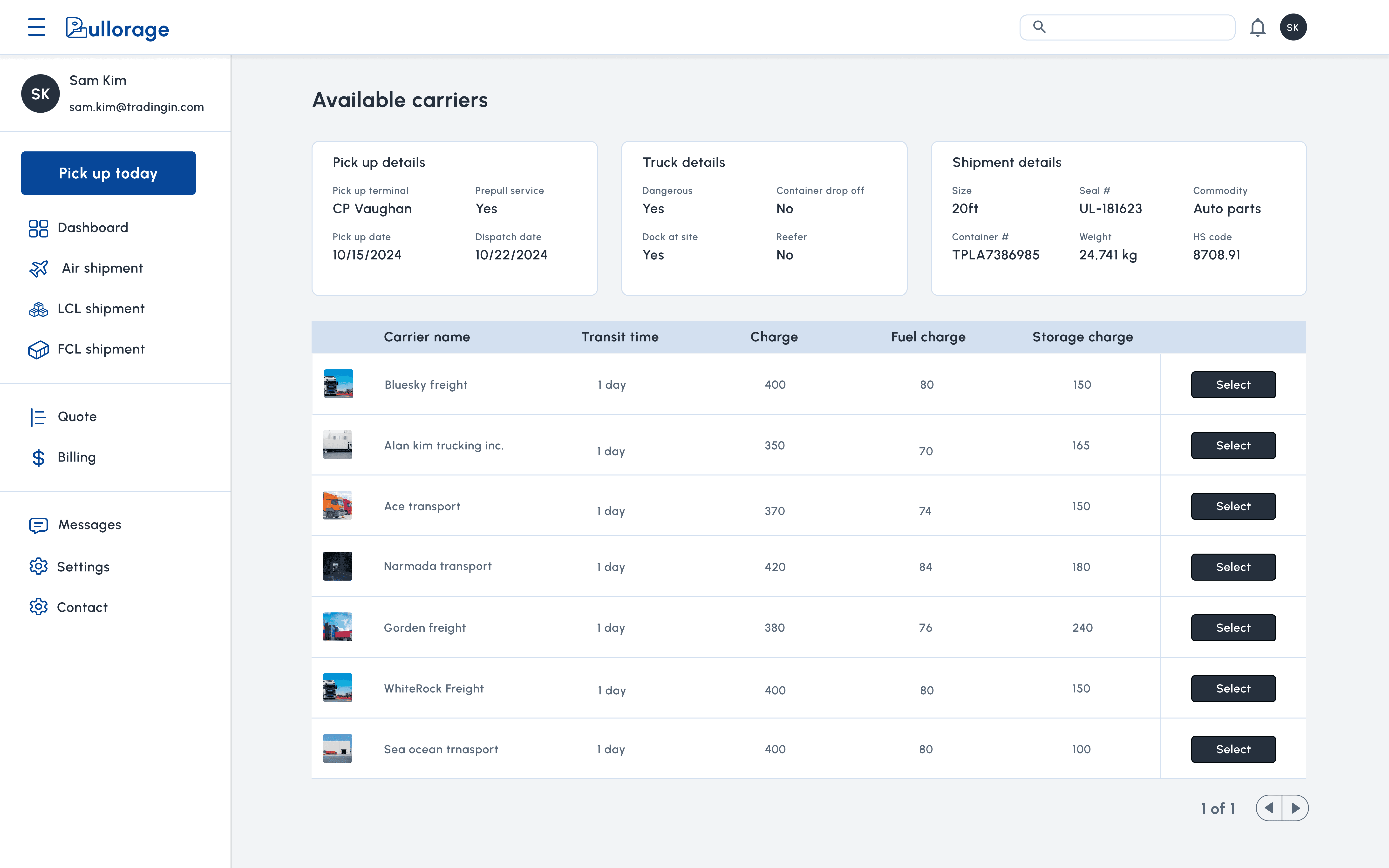
Task: Click the Air shipment airplane icon
Action: click(38, 268)
